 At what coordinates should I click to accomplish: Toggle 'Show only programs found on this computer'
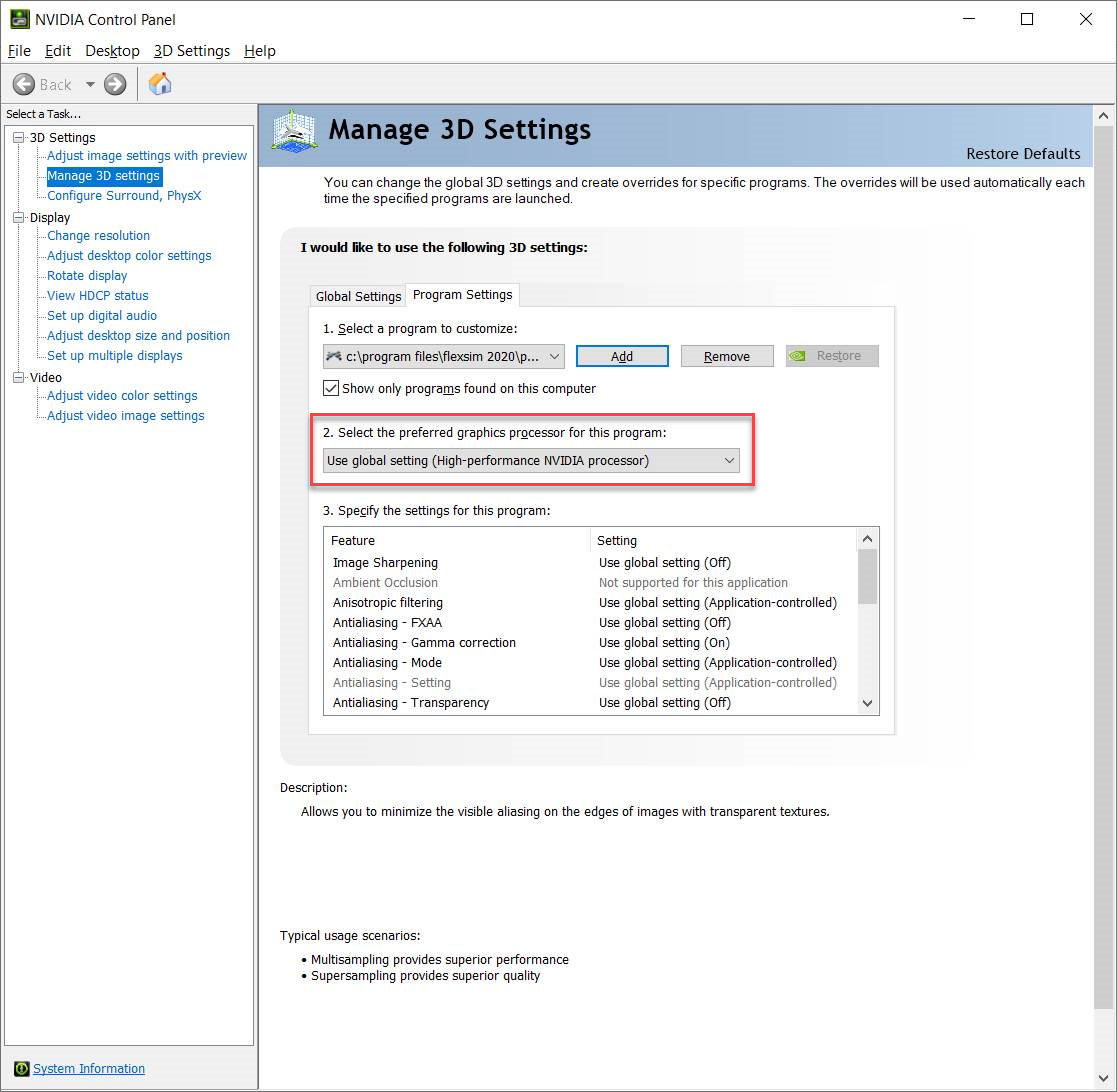tap(331, 388)
